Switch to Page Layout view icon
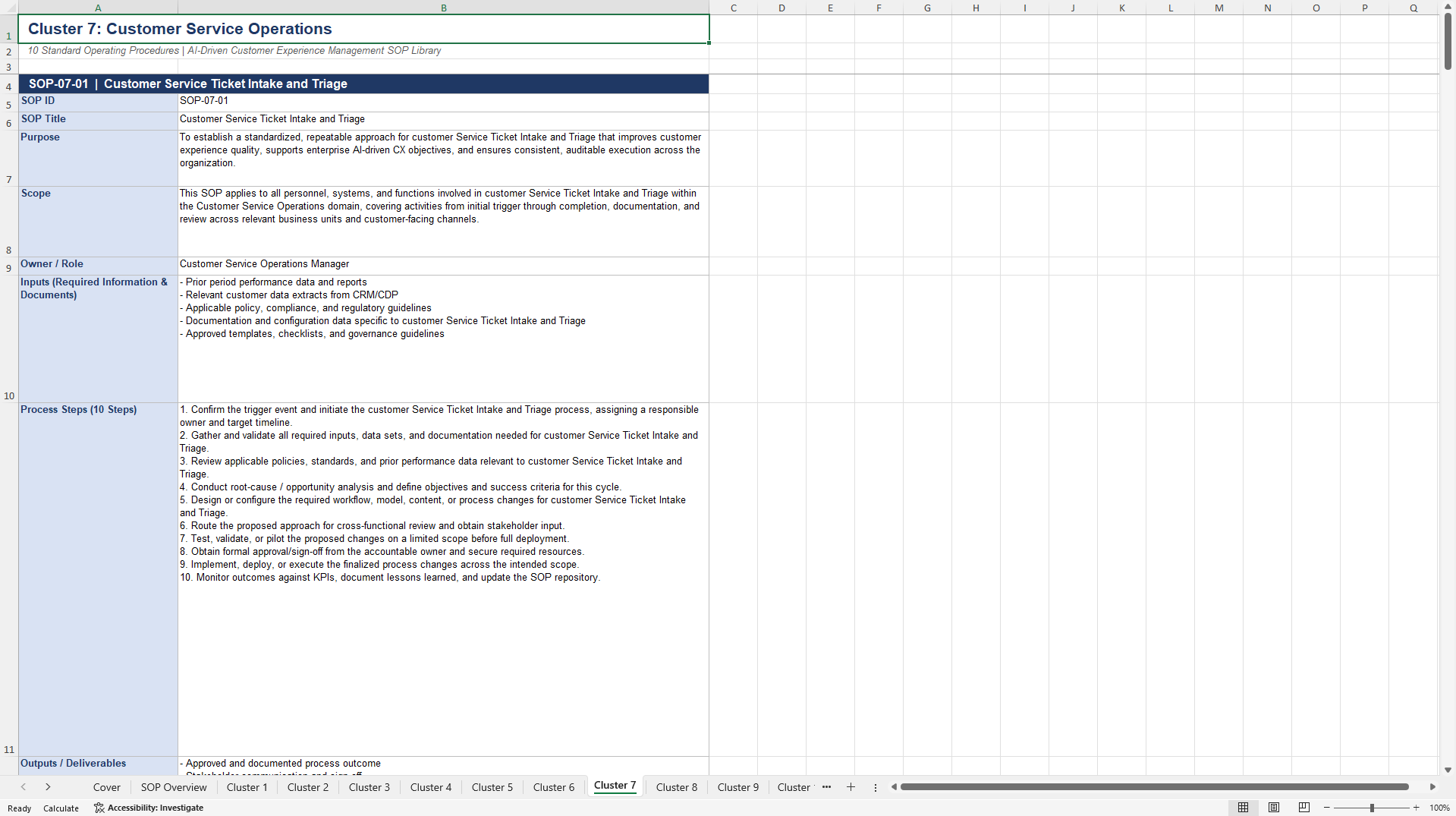Viewport: 1456px width, 816px height. tap(1274, 808)
